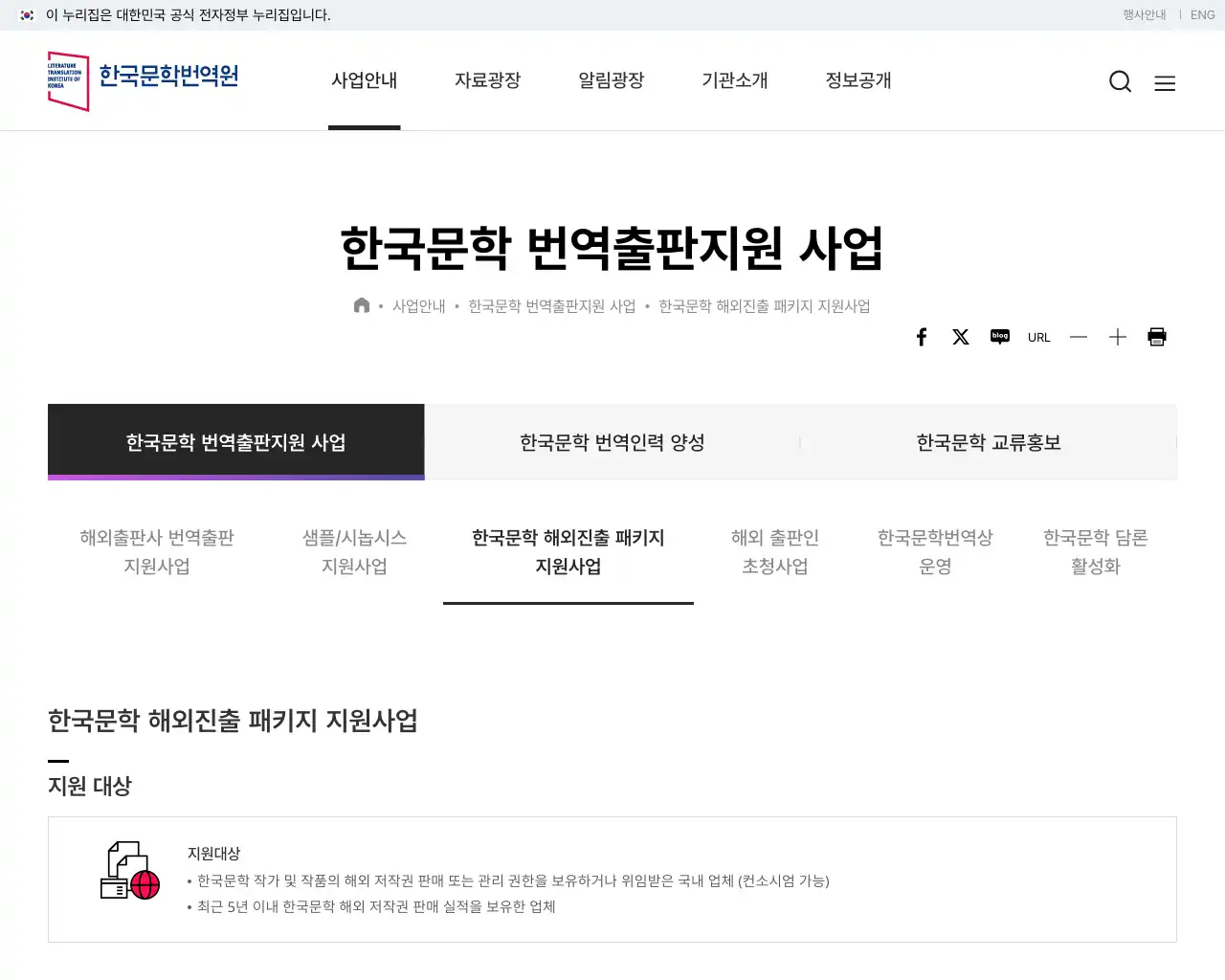This screenshot has width=1225, height=980.
Task: Open the 사업안내 menu
Action: pyautogui.click(x=365, y=80)
